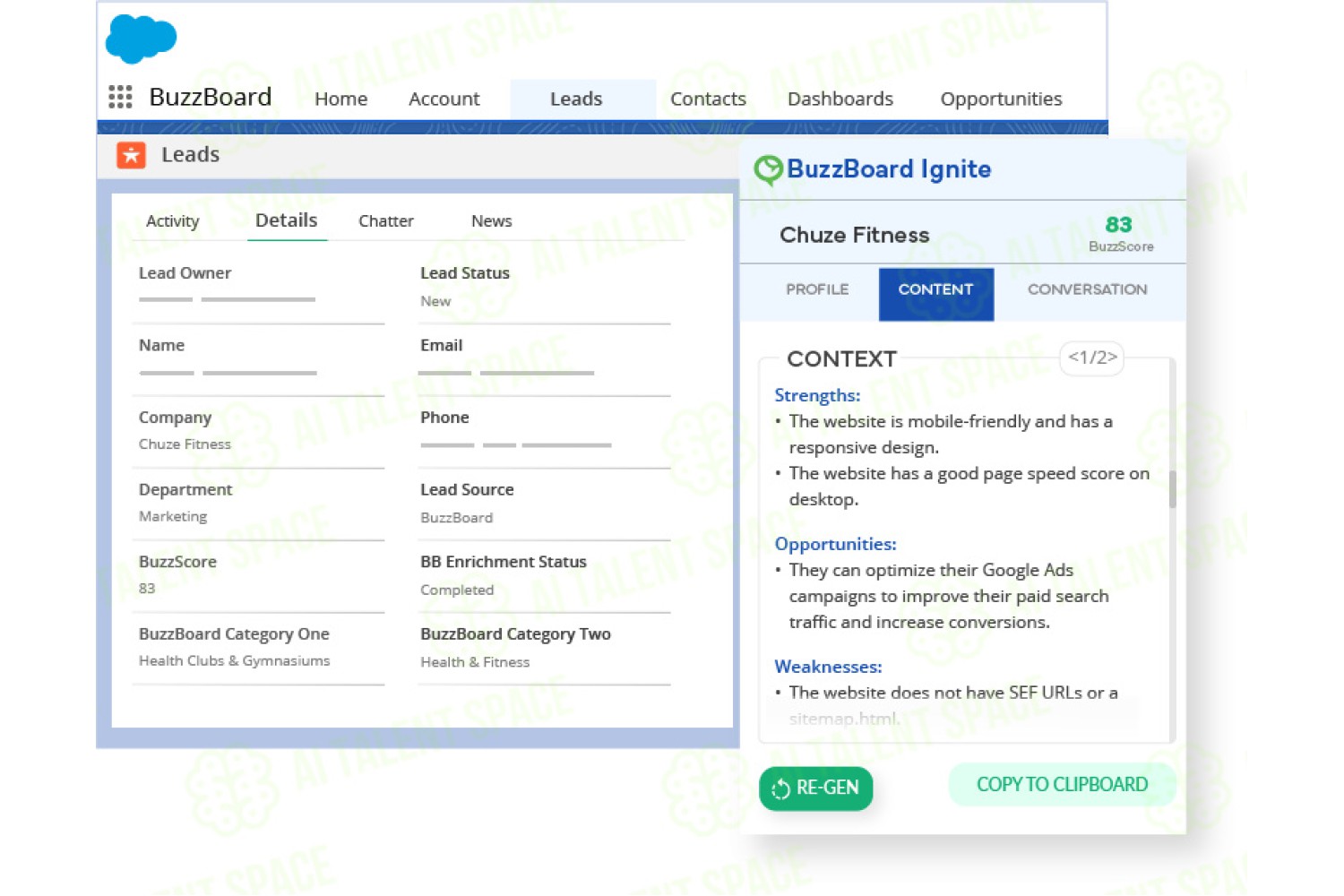Select the CONTENT tab in Ignite
Image resolution: width=1344 pixels, height=896 pixels.
click(x=935, y=294)
